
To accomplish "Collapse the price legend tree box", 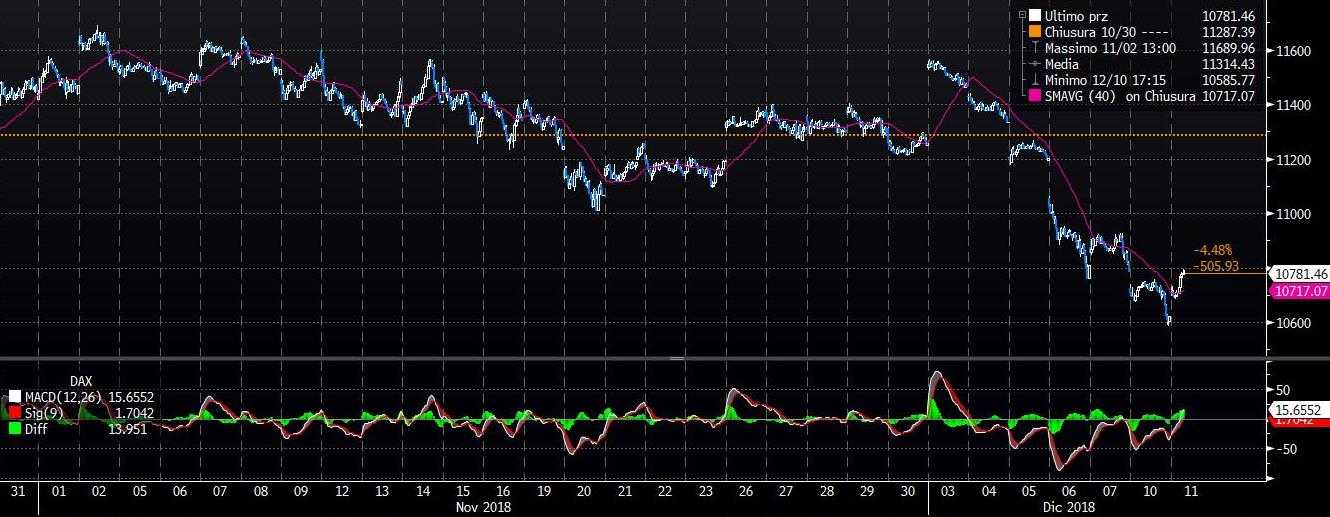I will (x=1022, y=16).
